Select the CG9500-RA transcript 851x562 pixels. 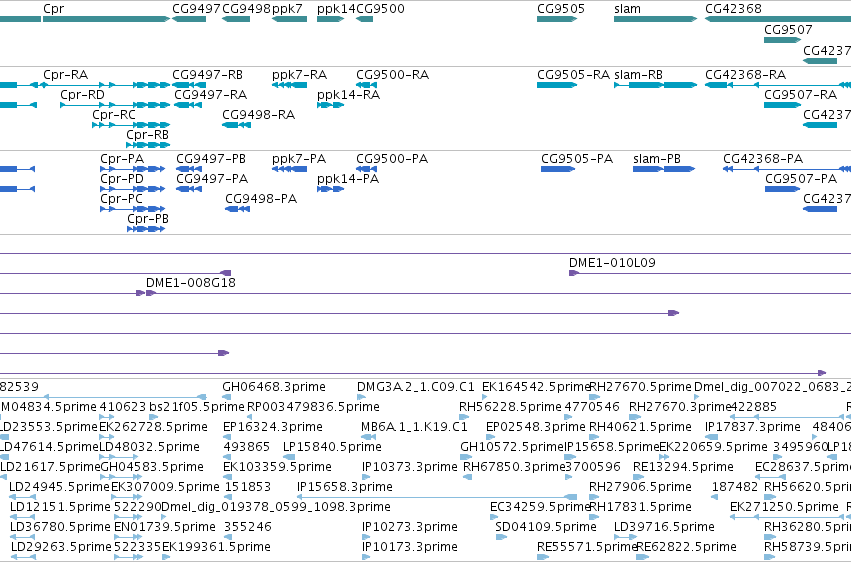[366, 85]
